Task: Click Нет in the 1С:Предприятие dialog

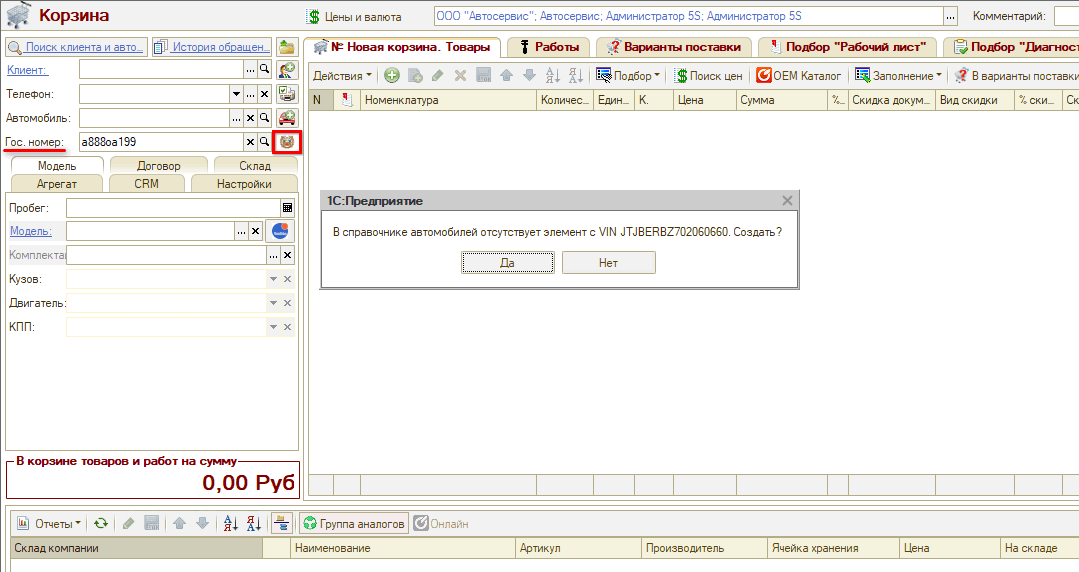Action: pyautogui.click(x=608, y=262)
